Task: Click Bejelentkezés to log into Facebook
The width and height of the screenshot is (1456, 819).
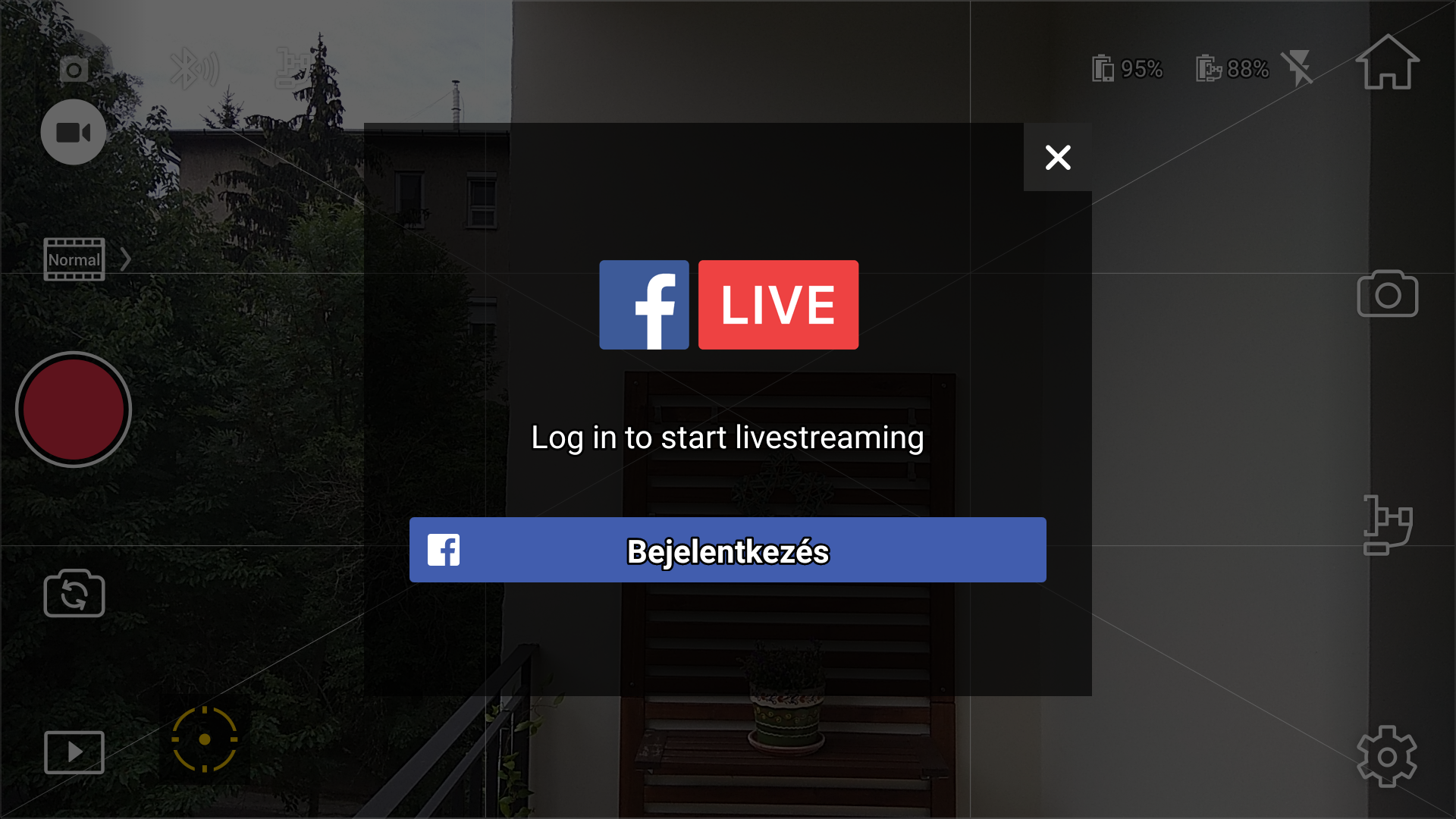Action: (x=728, y=550)
